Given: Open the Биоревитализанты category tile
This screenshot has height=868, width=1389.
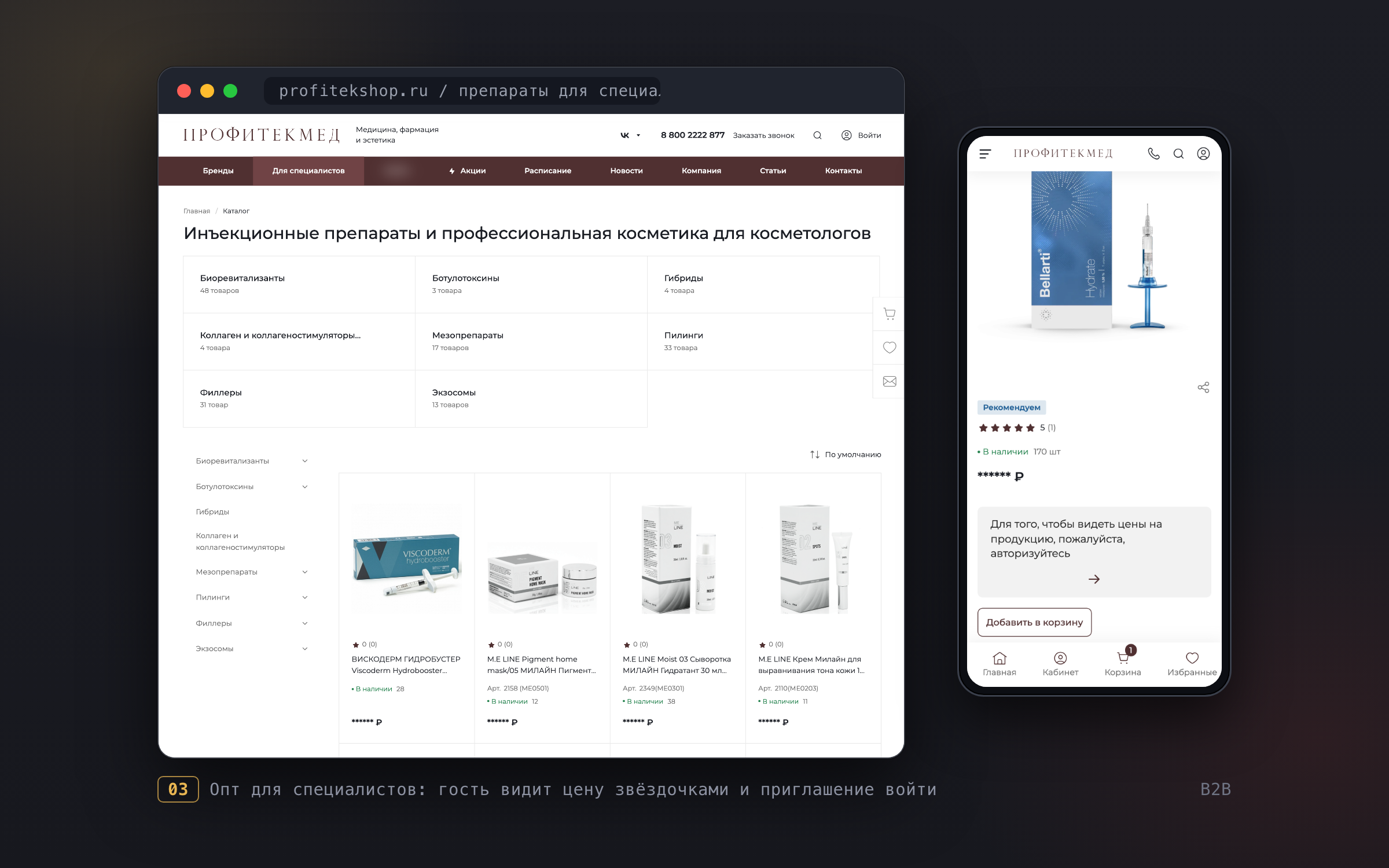Looking at the screenshot, I should [299, 285].
